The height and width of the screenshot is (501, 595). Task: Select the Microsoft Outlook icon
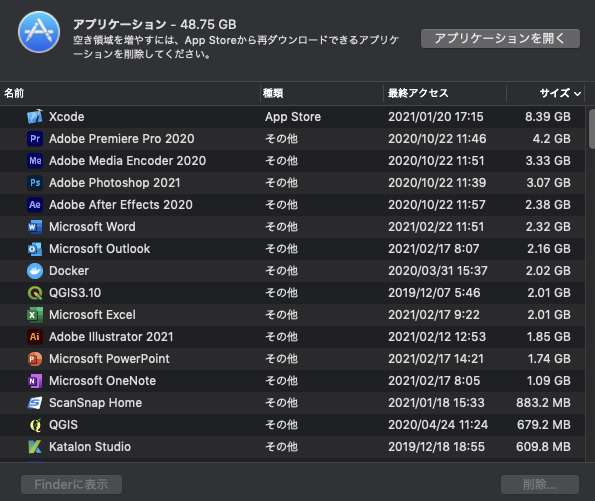pyautogui.click(x=35, y=249)
